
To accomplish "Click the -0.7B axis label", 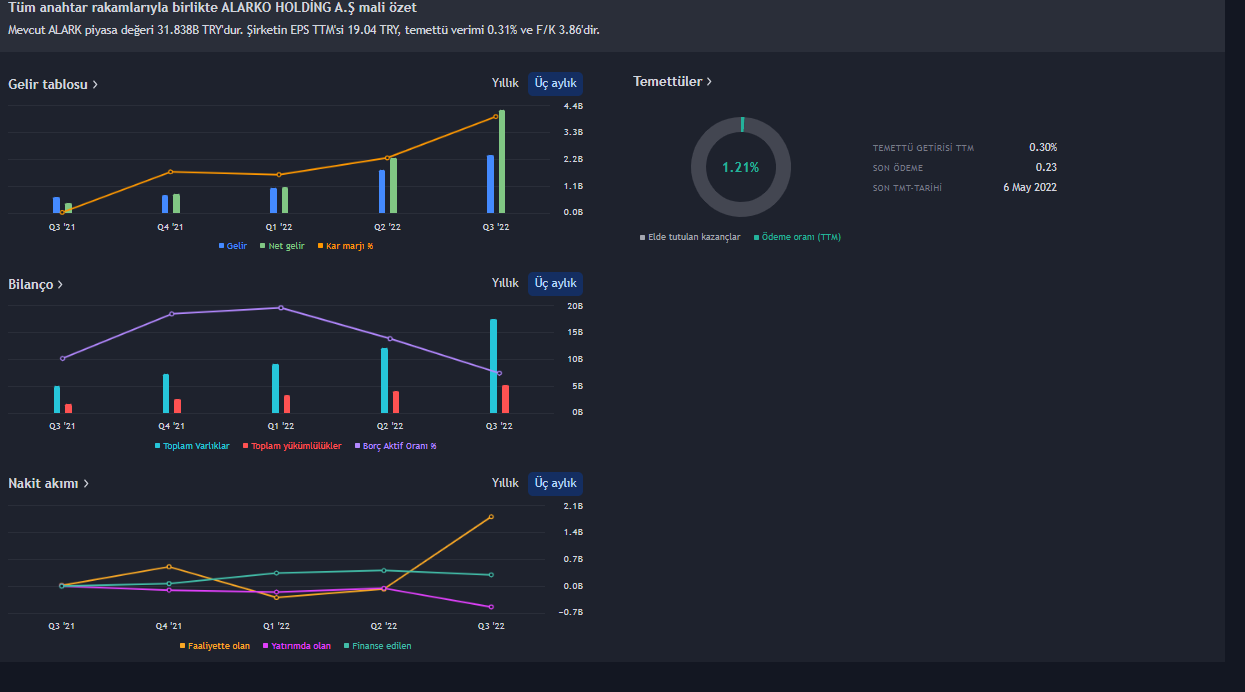I will pos(572,612).
